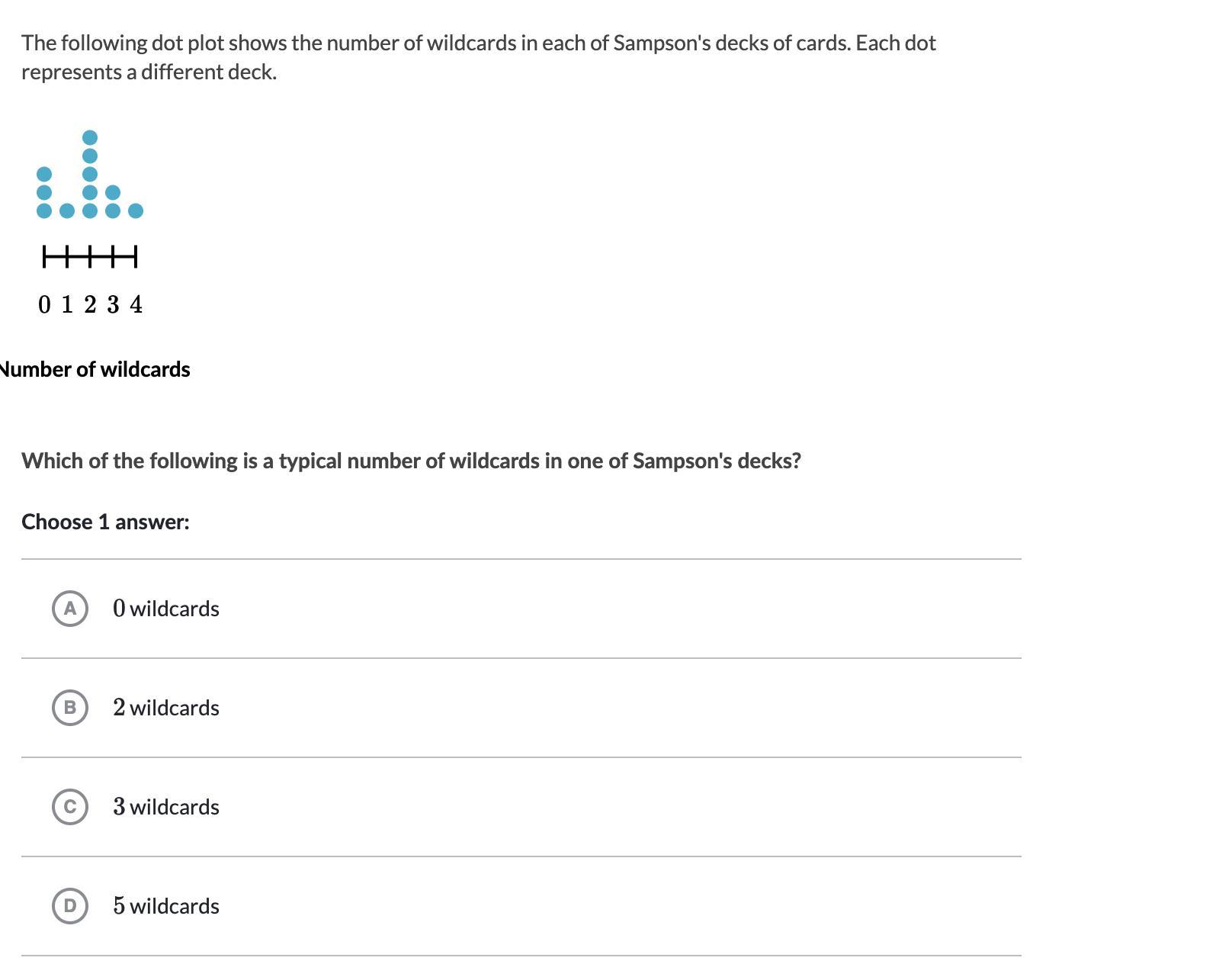Click the axis label number 4
The height and width of the screenshot is (964, 1232).
tap(136, 305)
